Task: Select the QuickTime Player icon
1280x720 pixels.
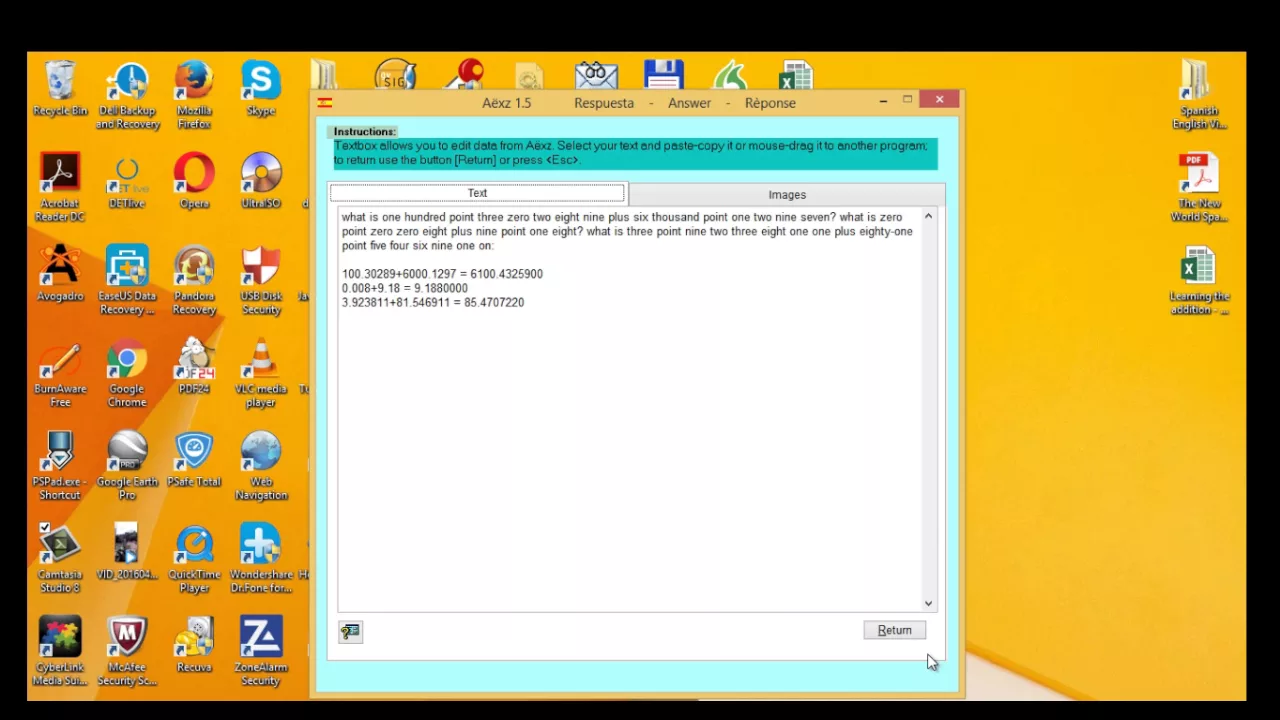Action: [194, 558]
